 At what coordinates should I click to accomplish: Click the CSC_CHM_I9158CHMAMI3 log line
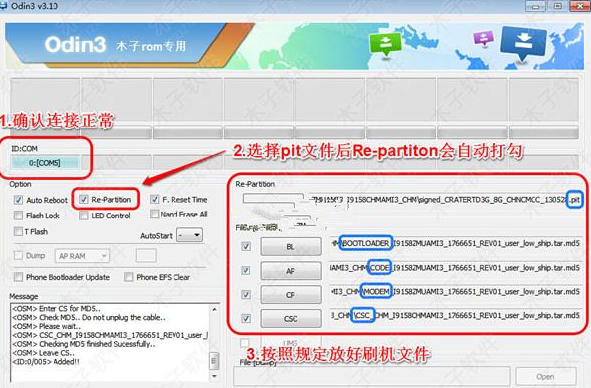coord(110,335)
